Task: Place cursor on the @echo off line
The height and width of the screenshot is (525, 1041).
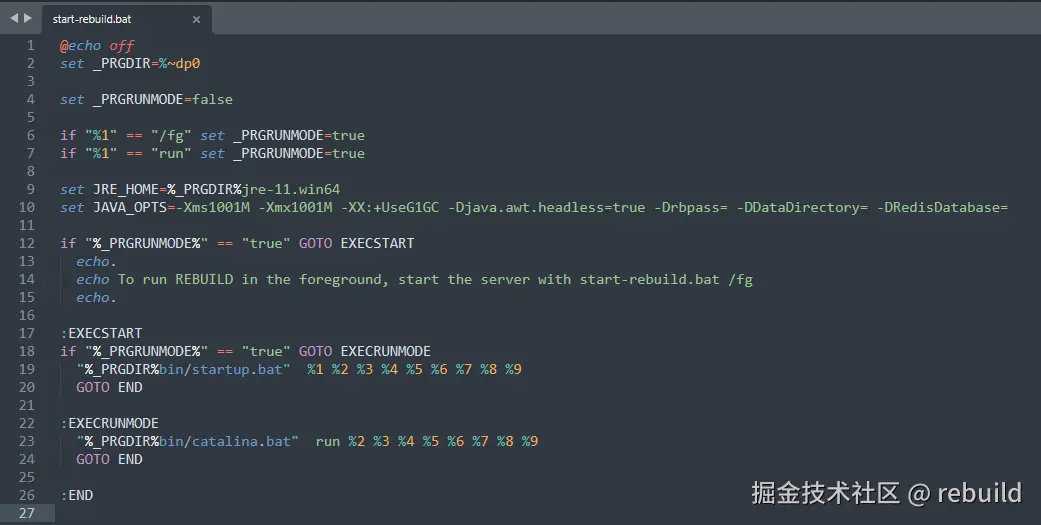Action: coord(97,45)
